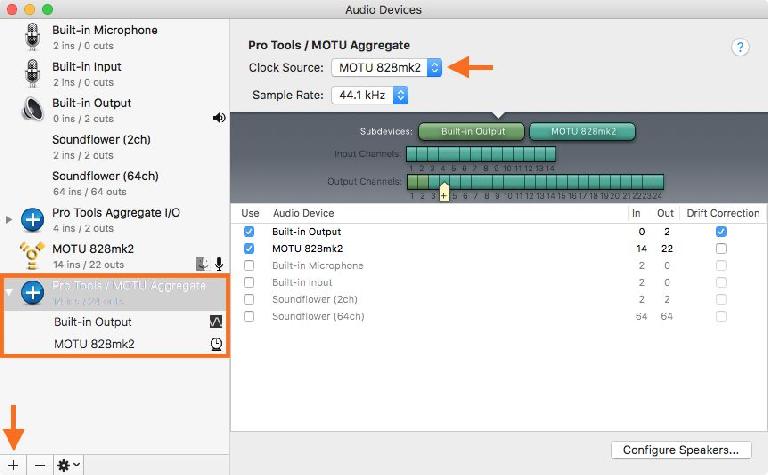Select the Built-in Microphone device icon
Screen dimensions: 768x475
click(32, 36)
